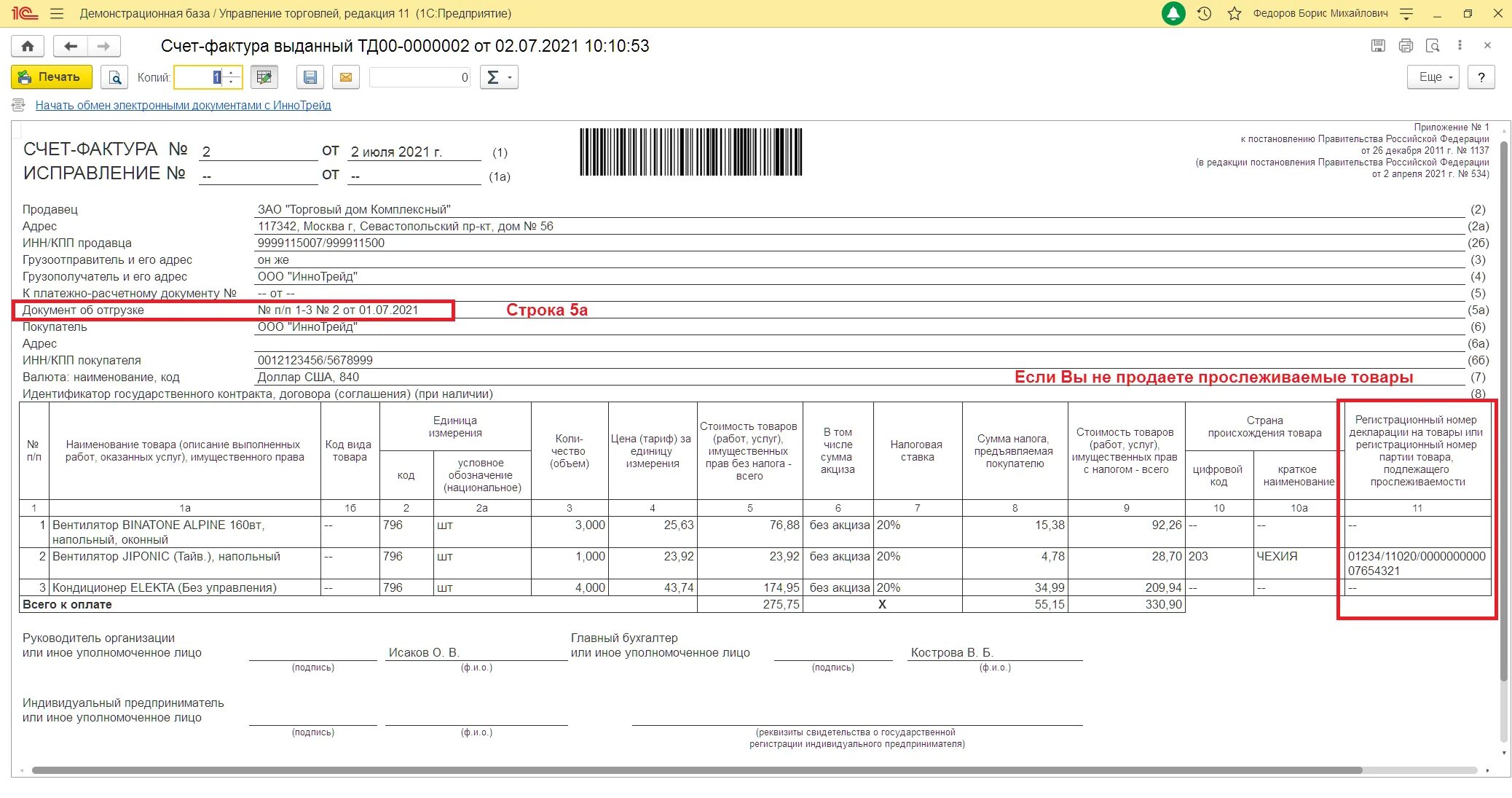The image size is (1512, 798).
Task: Click the sum field showing 0
Action: 420,77
